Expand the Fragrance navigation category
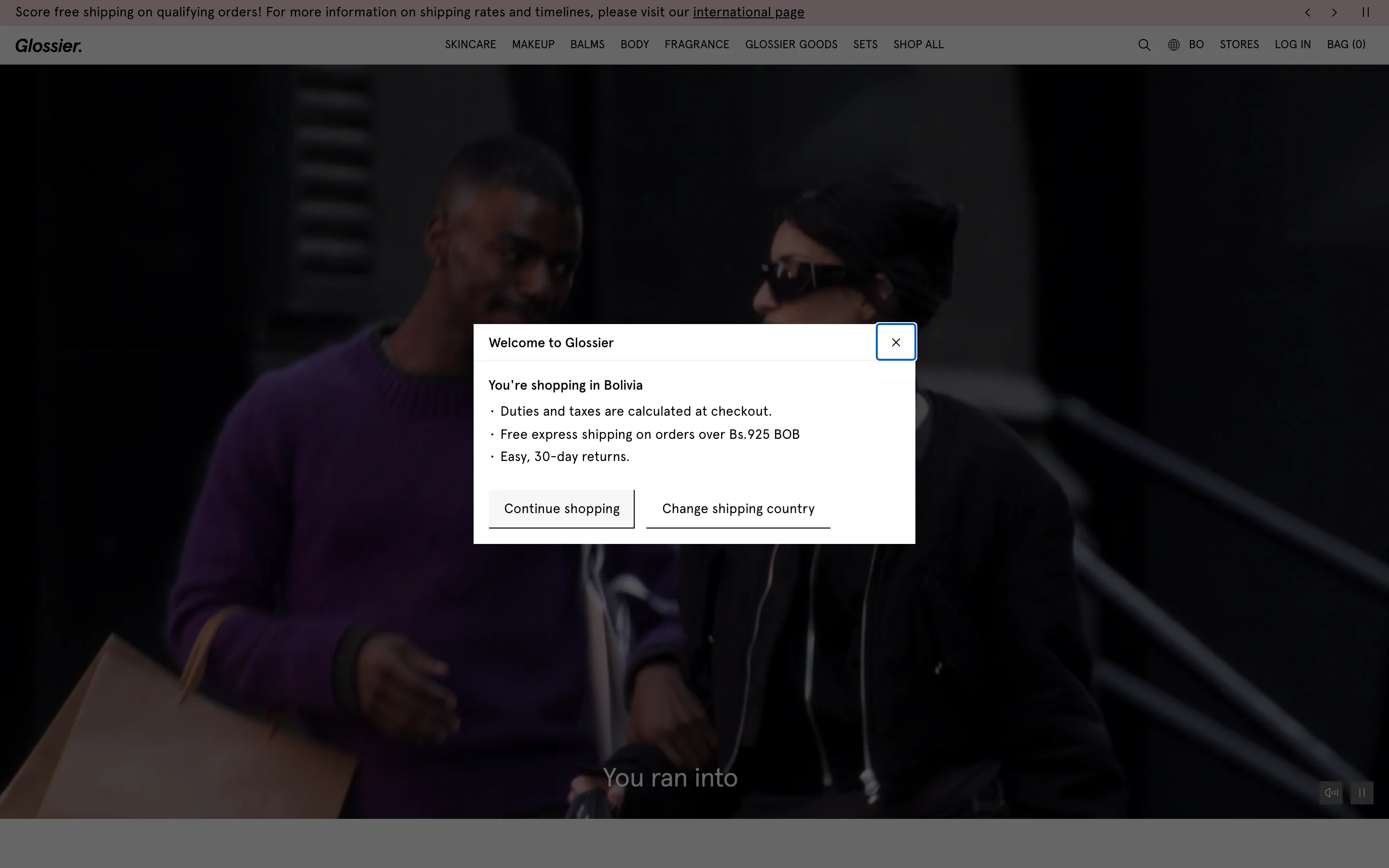Screen dimensions: 1389x868 (696, 44)
